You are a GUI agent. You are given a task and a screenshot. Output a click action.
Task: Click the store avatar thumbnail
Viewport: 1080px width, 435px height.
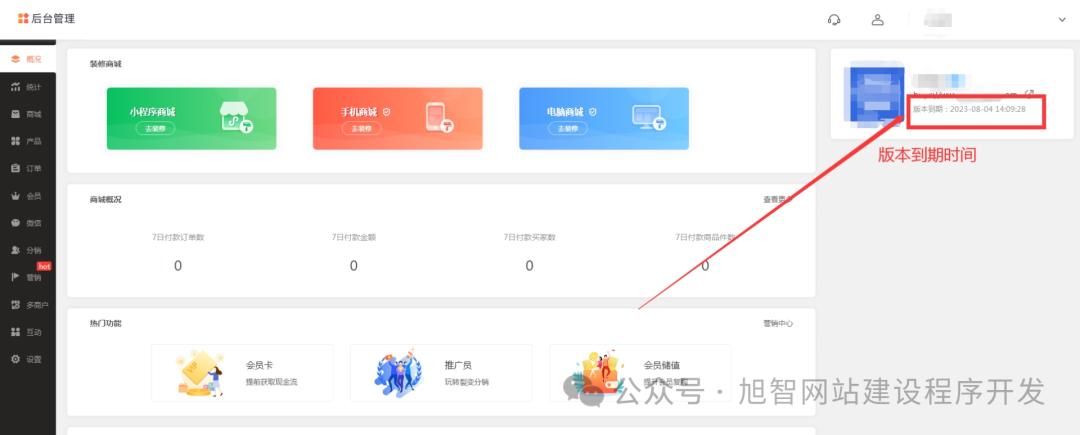(x=873, y=96)
